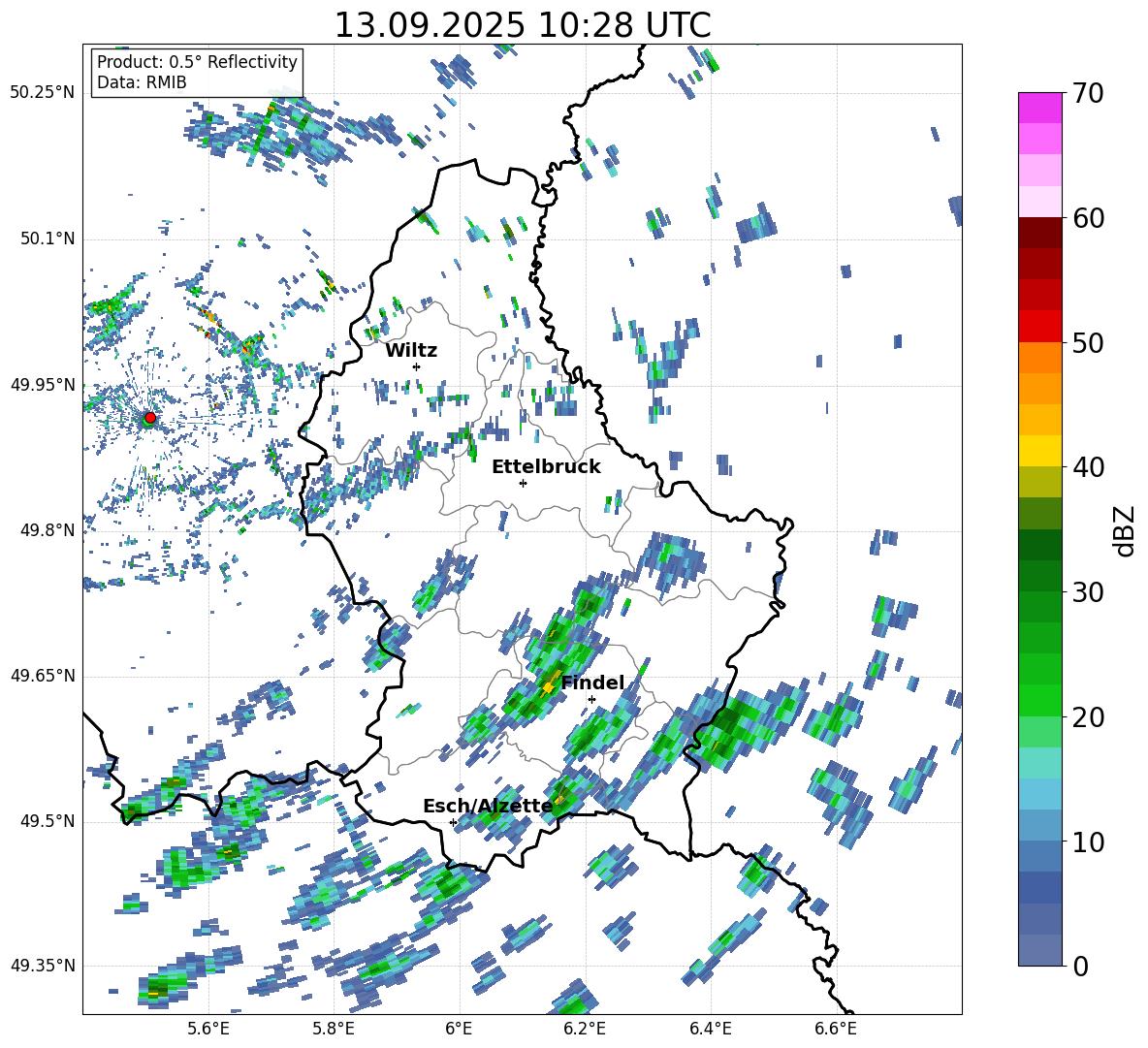Click the 5.8°E longitude label
The width and height of the screenshot is (1148, 1048).
[334, 1029]
